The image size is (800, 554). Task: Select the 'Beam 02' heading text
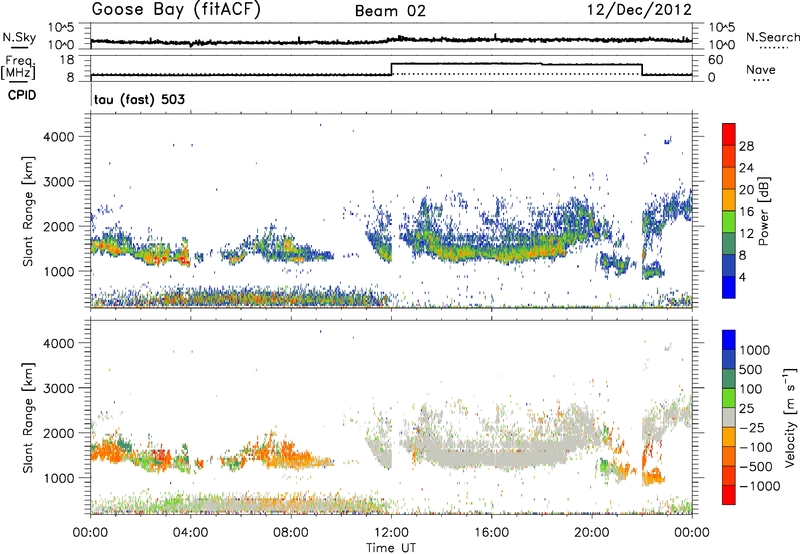390,11
